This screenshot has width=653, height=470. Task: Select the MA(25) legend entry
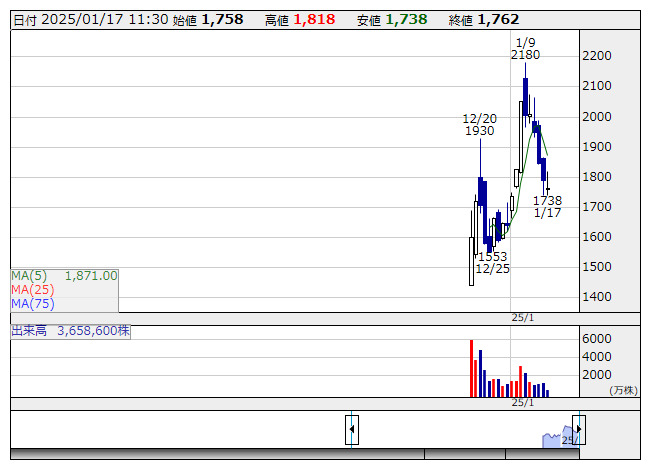pos(33,290)
